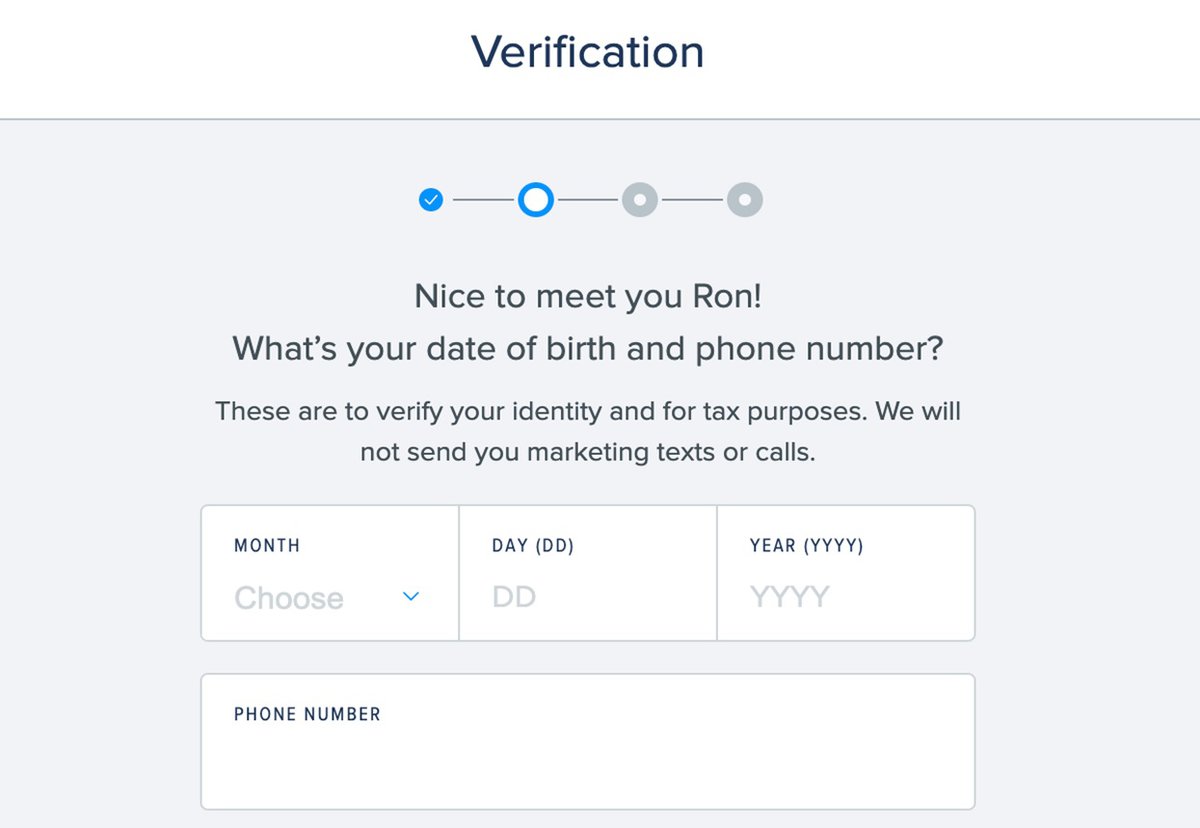Click the MONTH field label

click(267, 546)
